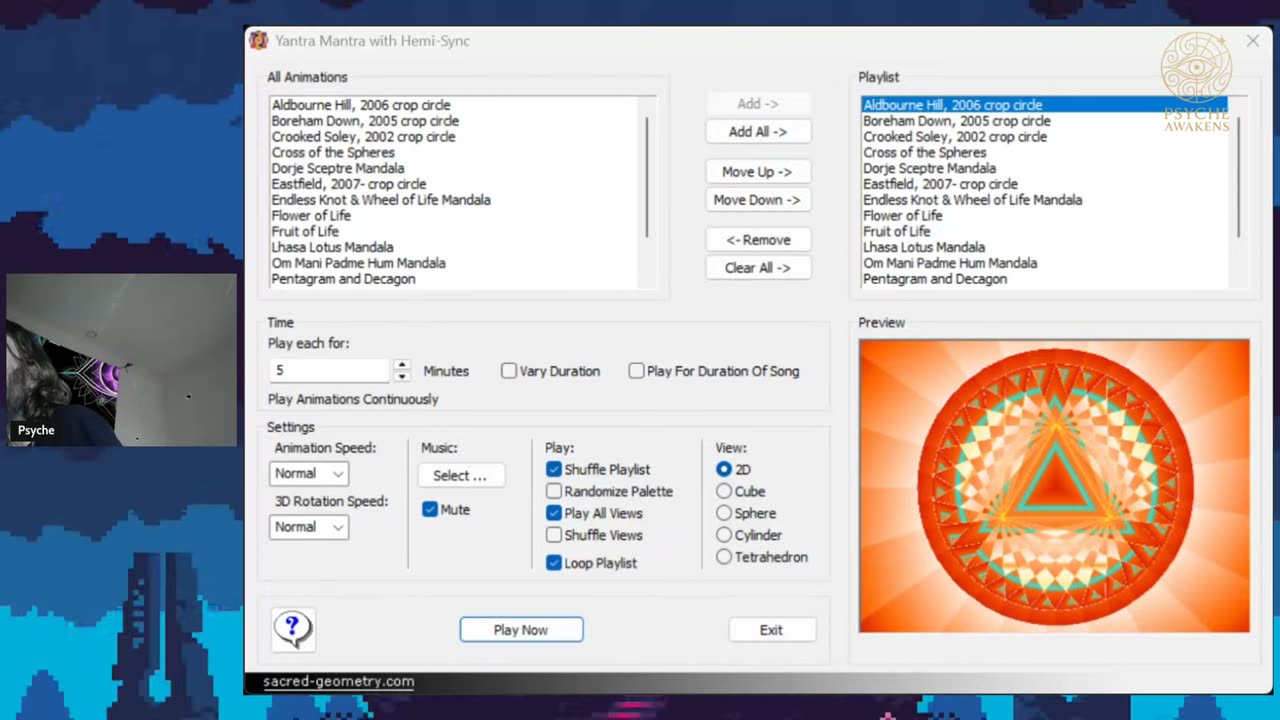Click the Yantra Mantra app icon in title bar
The width and height of the screenshot is (1280, 720).
[259, 41]
